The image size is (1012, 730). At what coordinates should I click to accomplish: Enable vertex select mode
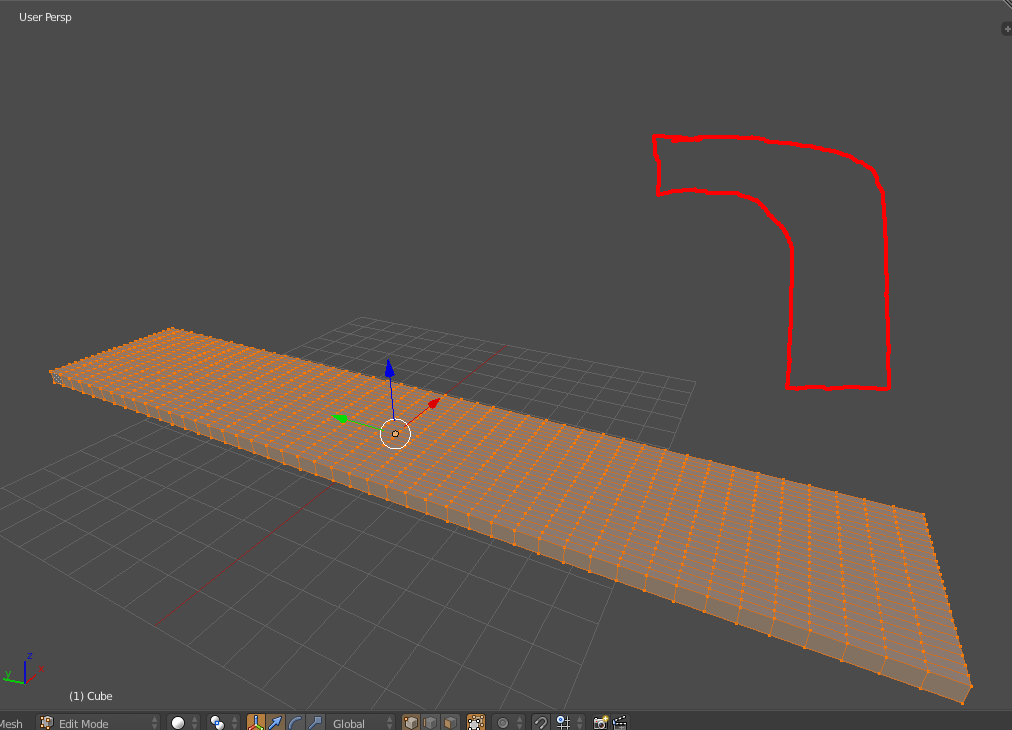coord(412,722)
